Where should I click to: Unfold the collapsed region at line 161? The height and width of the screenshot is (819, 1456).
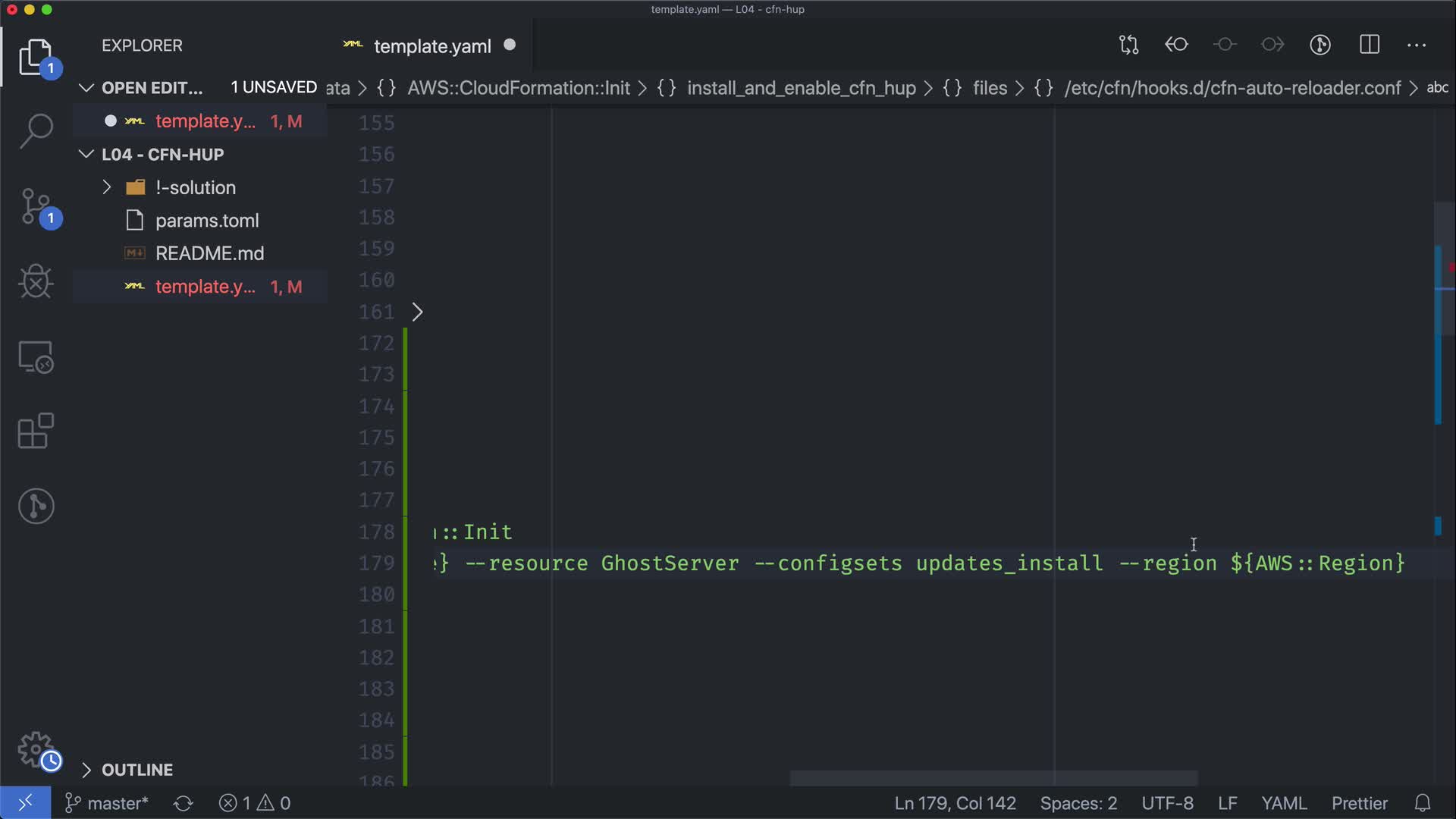click(417, 312)
